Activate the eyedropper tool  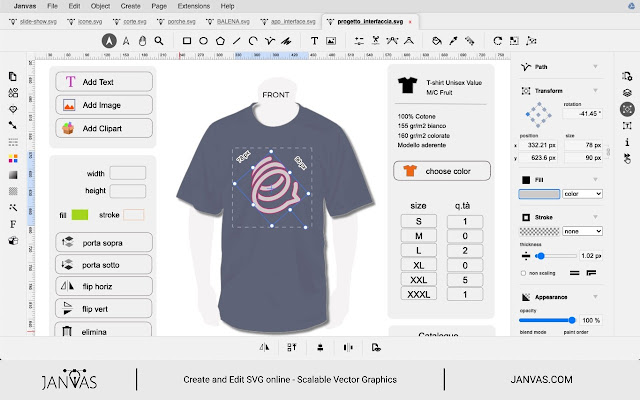(x=453, y=41)
